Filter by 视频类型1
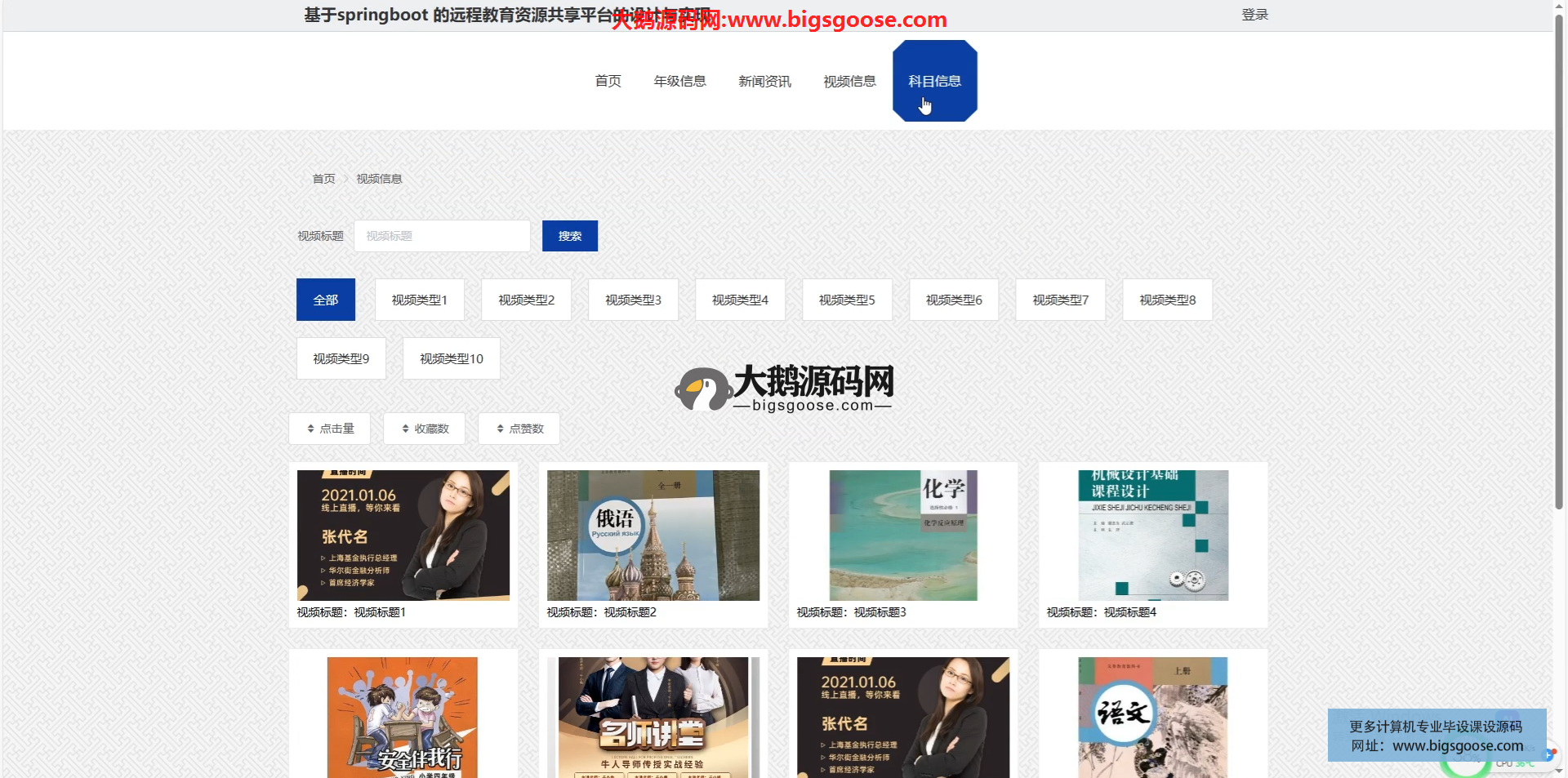The height and width of the screenshot is (778, 1568). 419,300
